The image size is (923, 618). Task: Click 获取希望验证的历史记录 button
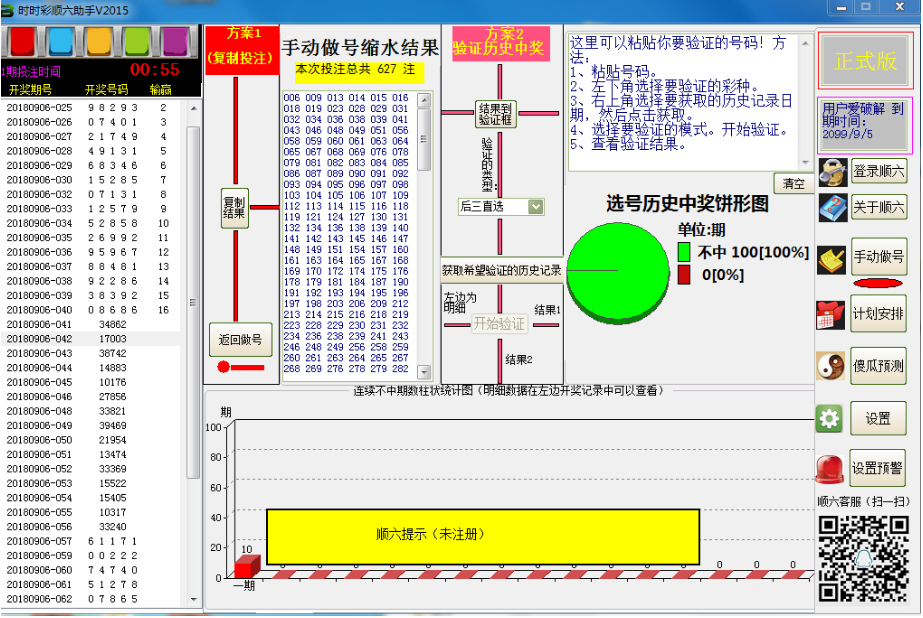point(502,271)
